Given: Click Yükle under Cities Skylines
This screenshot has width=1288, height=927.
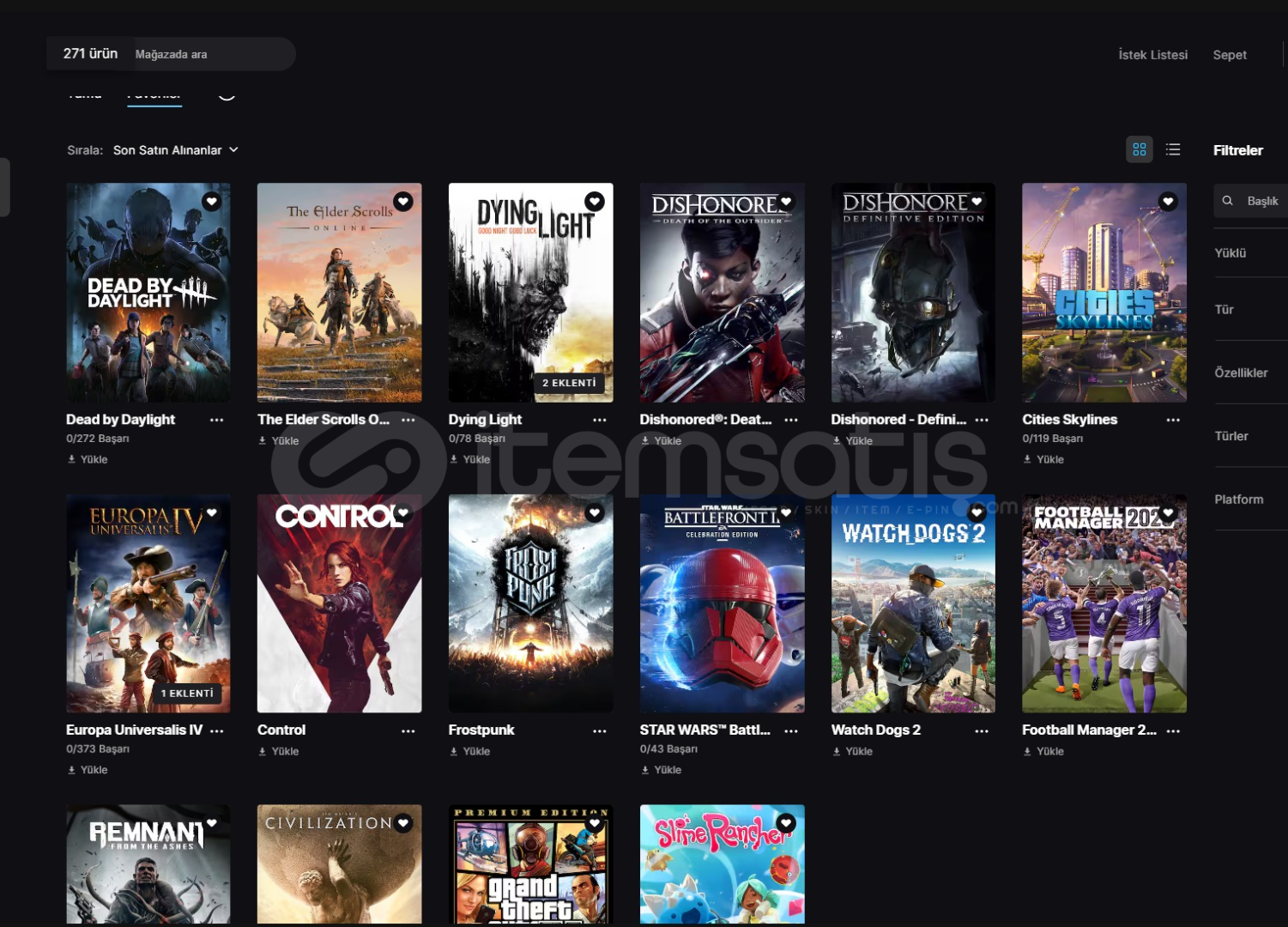Looking at the screenshot, I should (x=1043, y=459).
